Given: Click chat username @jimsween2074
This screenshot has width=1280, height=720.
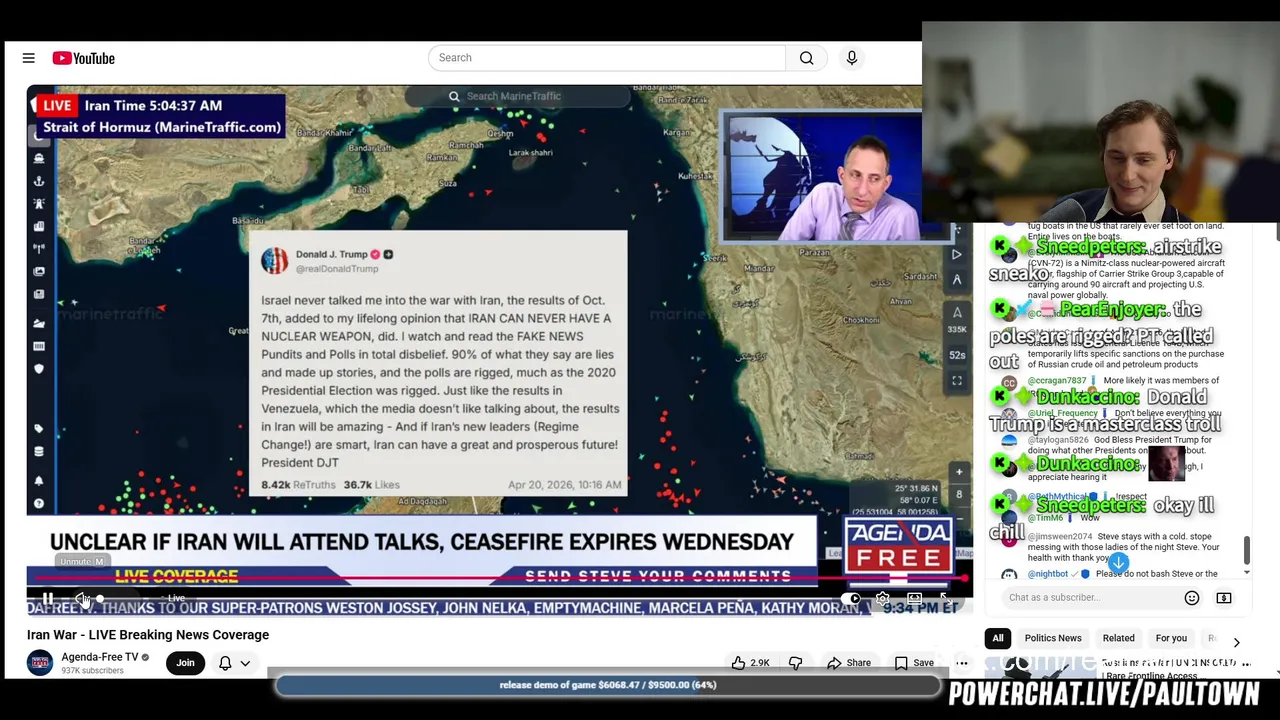Looking at the screenshot, I should click(x=1060, y=537).
